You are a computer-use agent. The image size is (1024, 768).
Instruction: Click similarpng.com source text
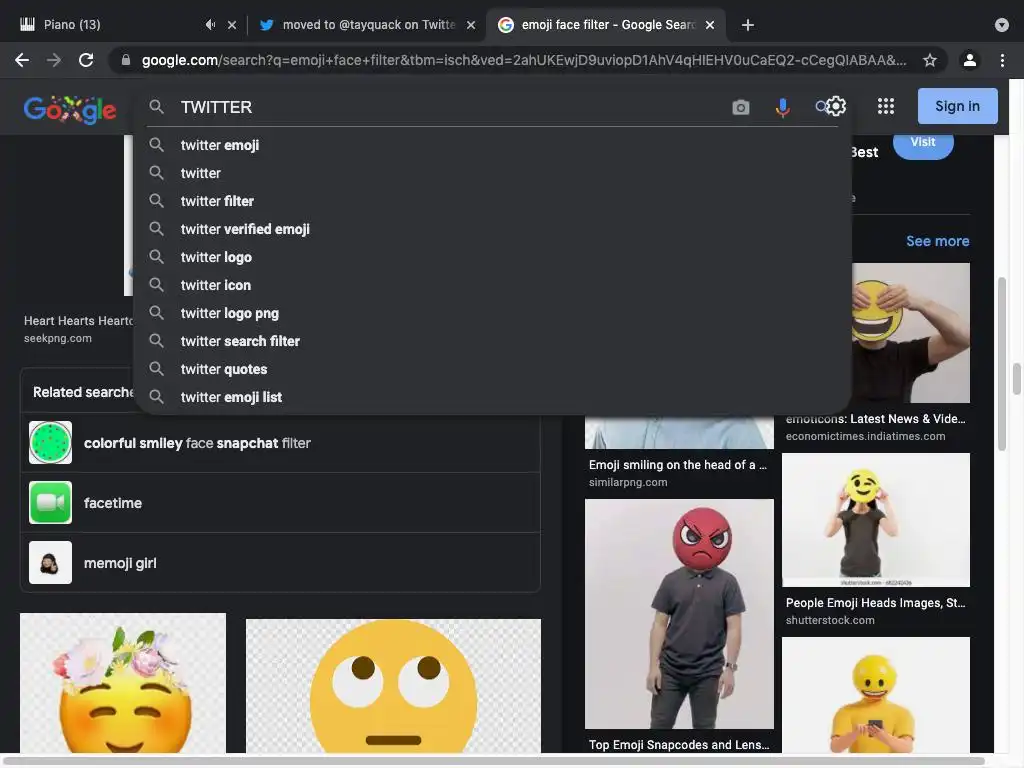628,483
